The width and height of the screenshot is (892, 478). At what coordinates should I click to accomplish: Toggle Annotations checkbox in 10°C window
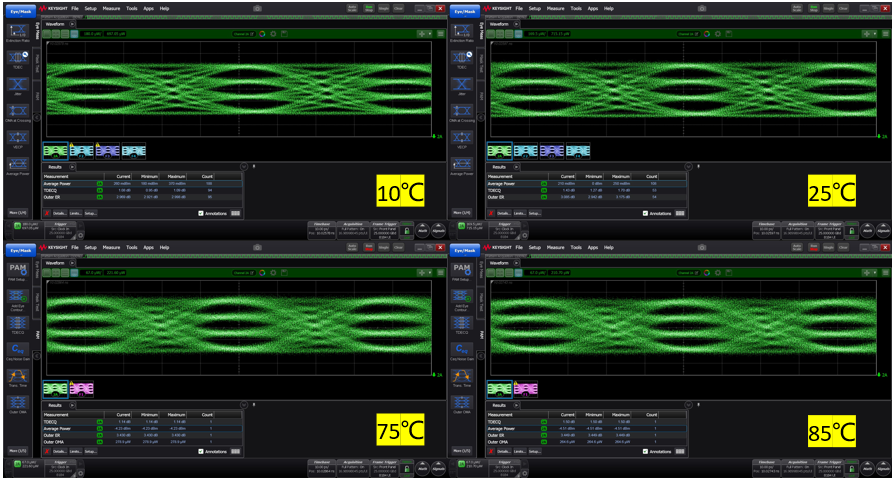pyautogui.click(x=201, y=213)
